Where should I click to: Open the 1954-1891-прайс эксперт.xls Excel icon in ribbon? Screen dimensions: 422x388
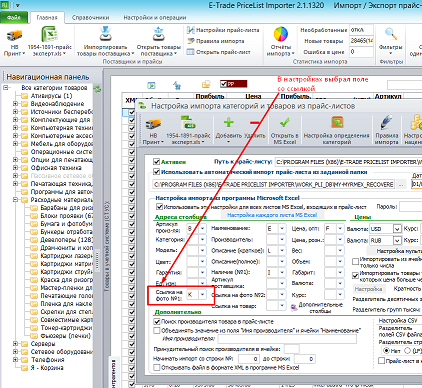tap(49, 34)
